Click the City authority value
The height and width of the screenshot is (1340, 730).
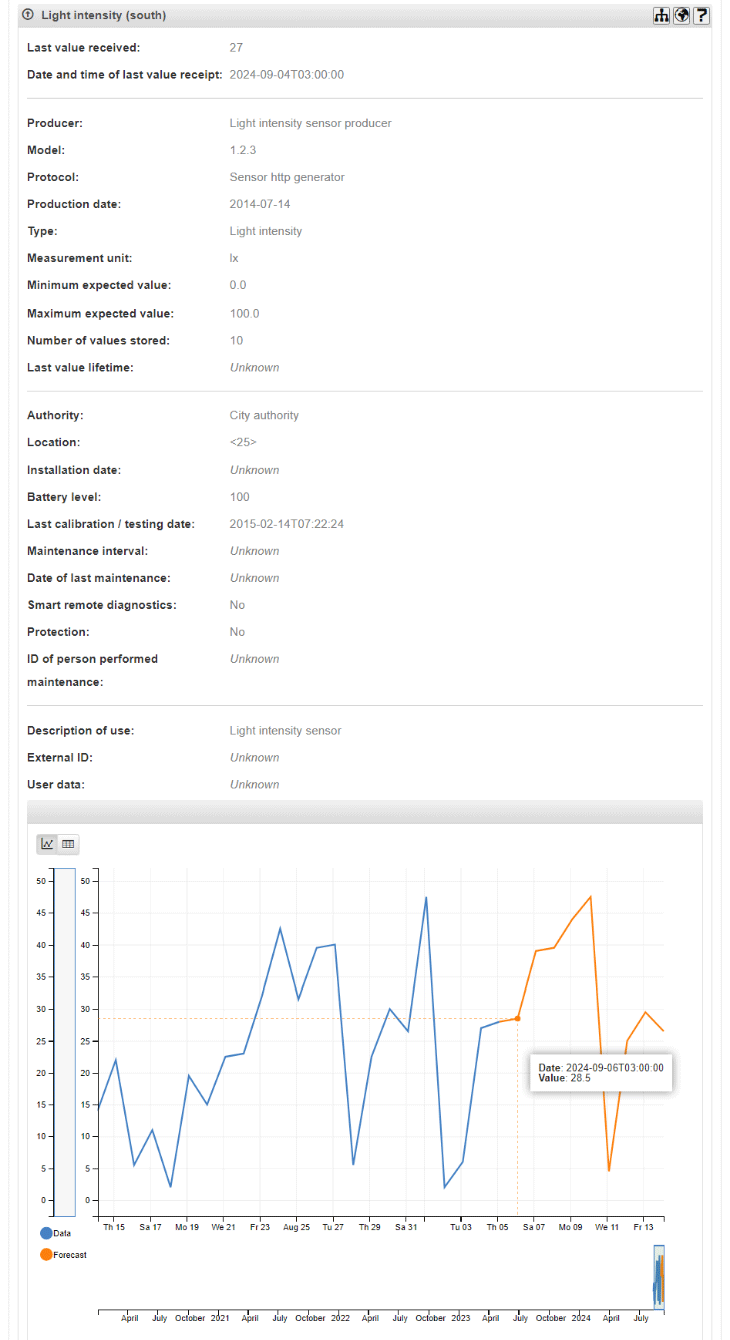[x=264, y=415]
